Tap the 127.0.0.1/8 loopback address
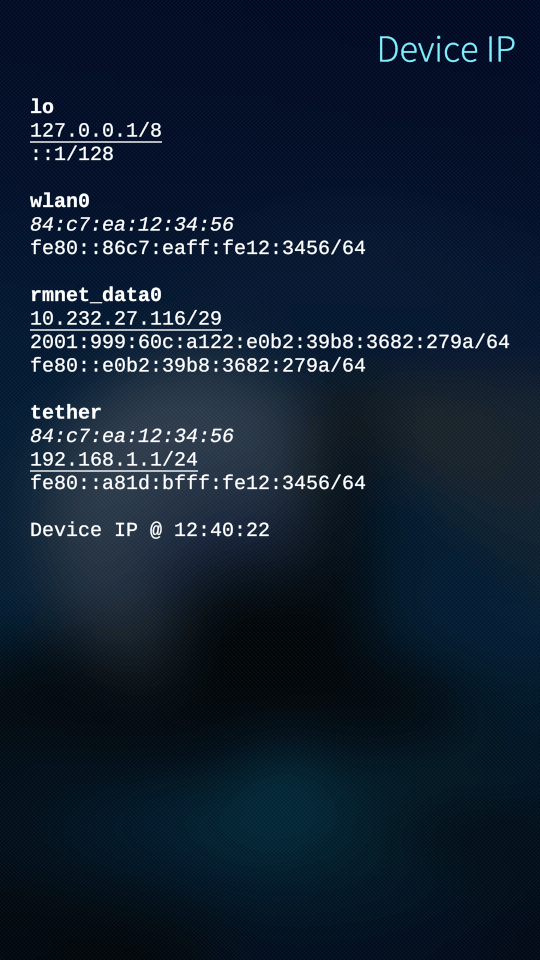 (x=96, y=130)
